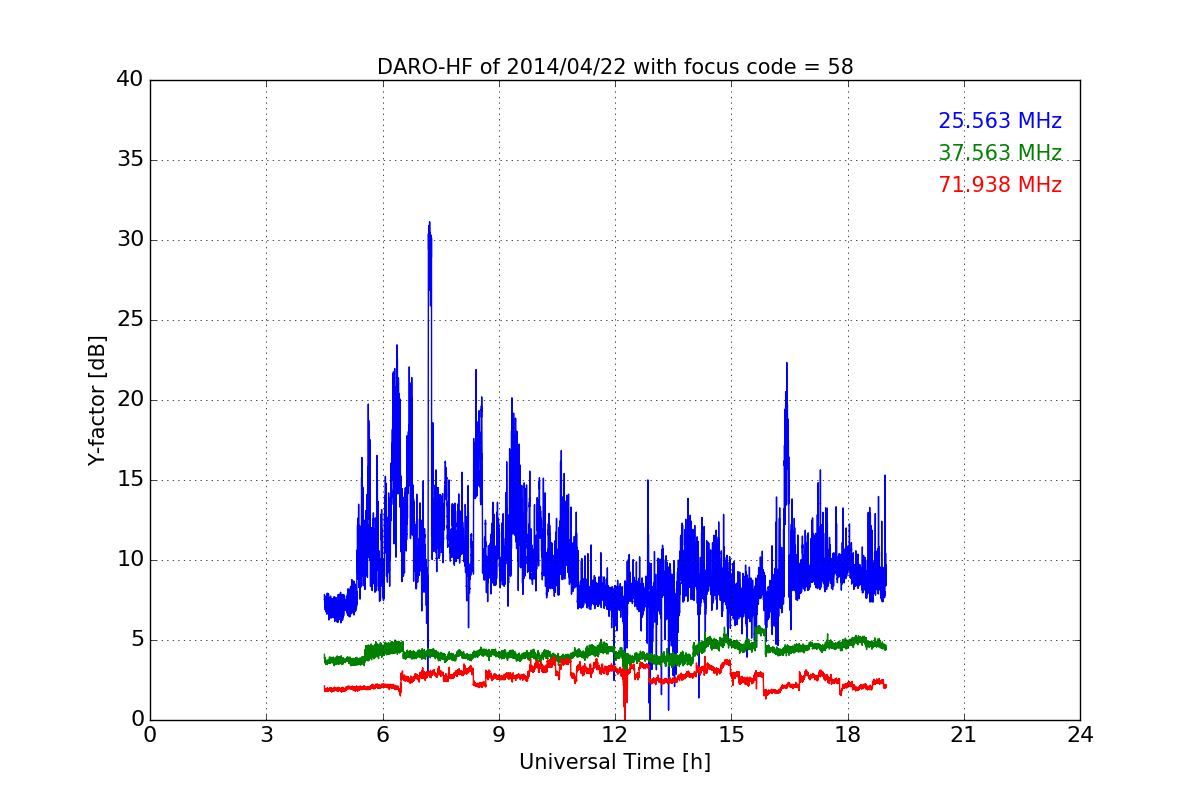The height and width of the screenshot is (800, 1200).
Task: Click the x-axis tick label 9
Action: 499,735
